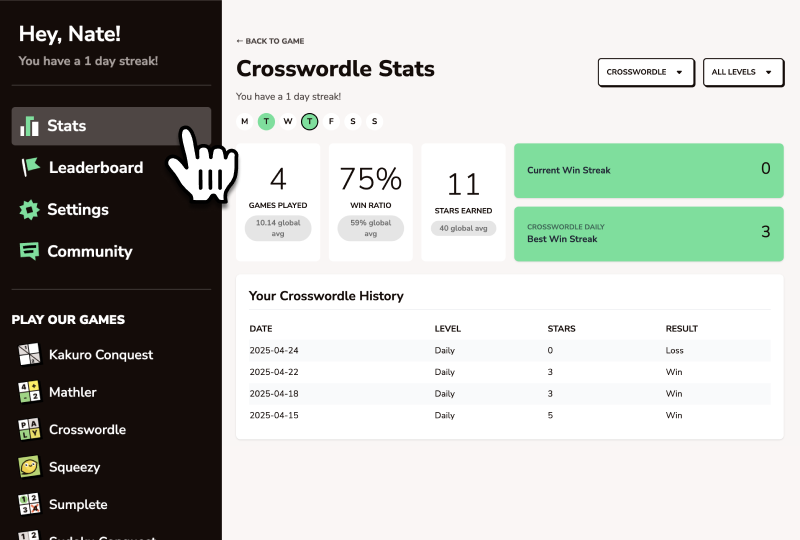Click the Kakuro Conquest game icon

tap(29, 354)
